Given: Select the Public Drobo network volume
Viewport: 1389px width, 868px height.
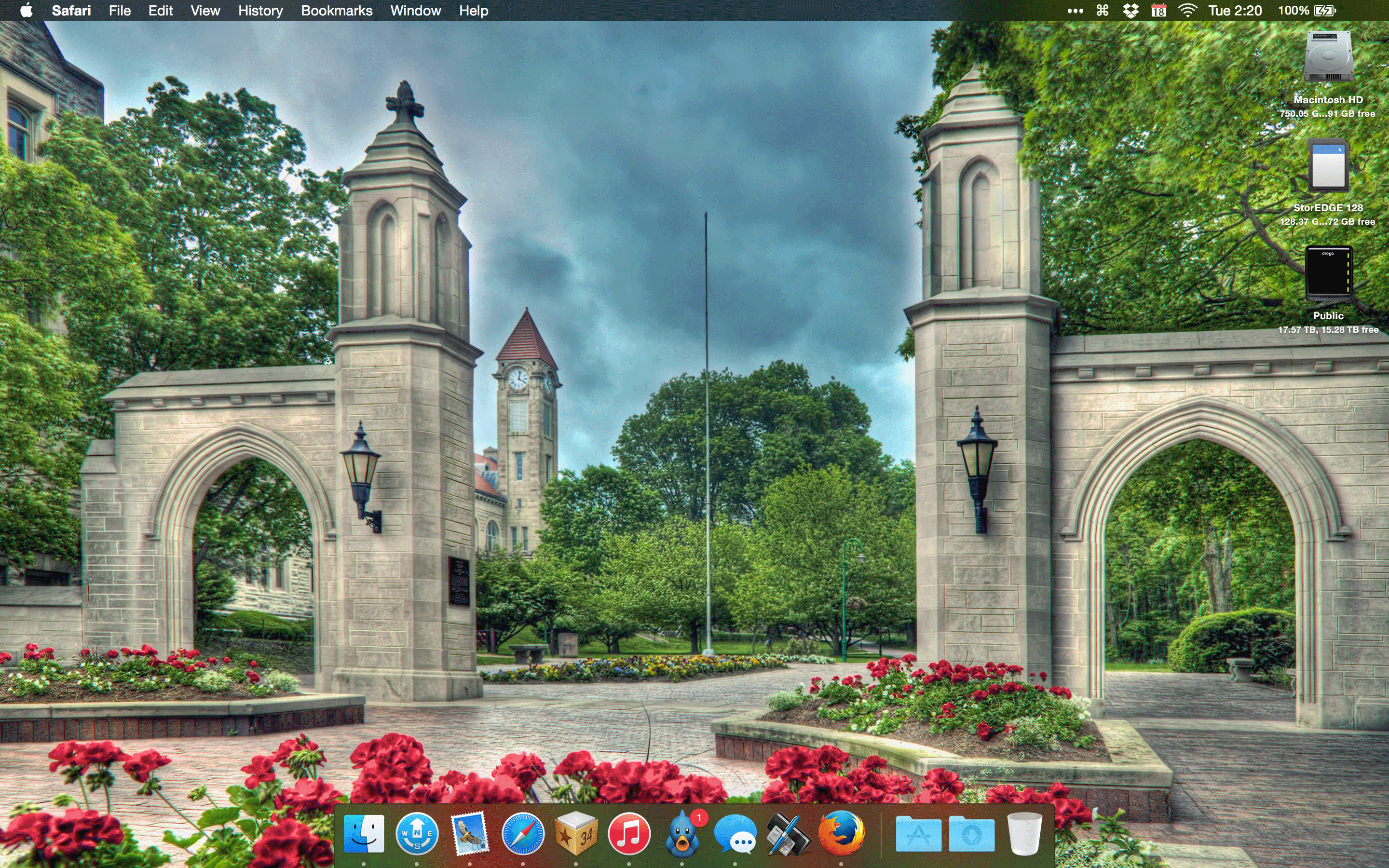Looking at the screenshot, I should (1328, 274).
